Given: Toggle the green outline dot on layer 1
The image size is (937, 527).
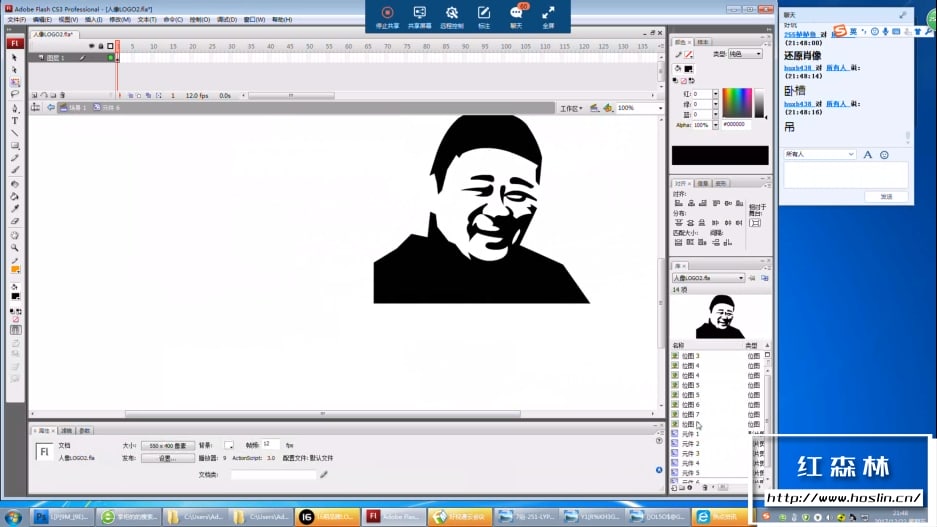Looking at the screenshot, I should [x=111, y=58].
